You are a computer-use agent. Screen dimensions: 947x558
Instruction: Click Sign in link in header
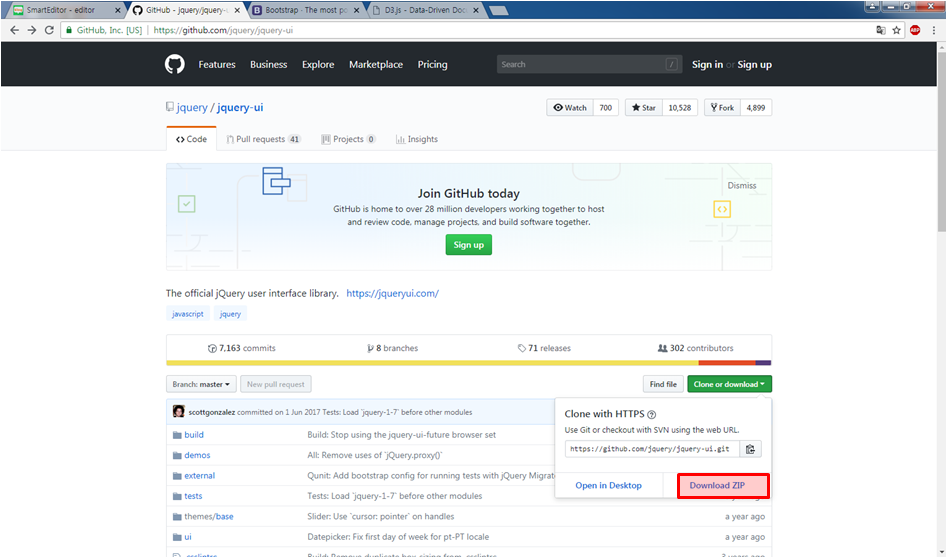(707, 65)
